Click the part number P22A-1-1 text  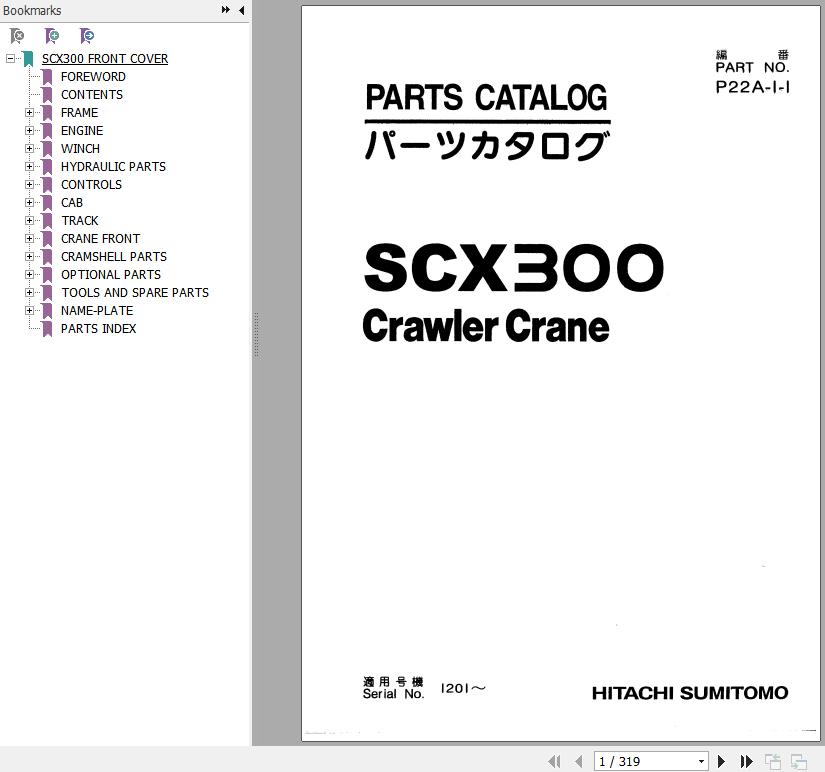tap(752, 87)
